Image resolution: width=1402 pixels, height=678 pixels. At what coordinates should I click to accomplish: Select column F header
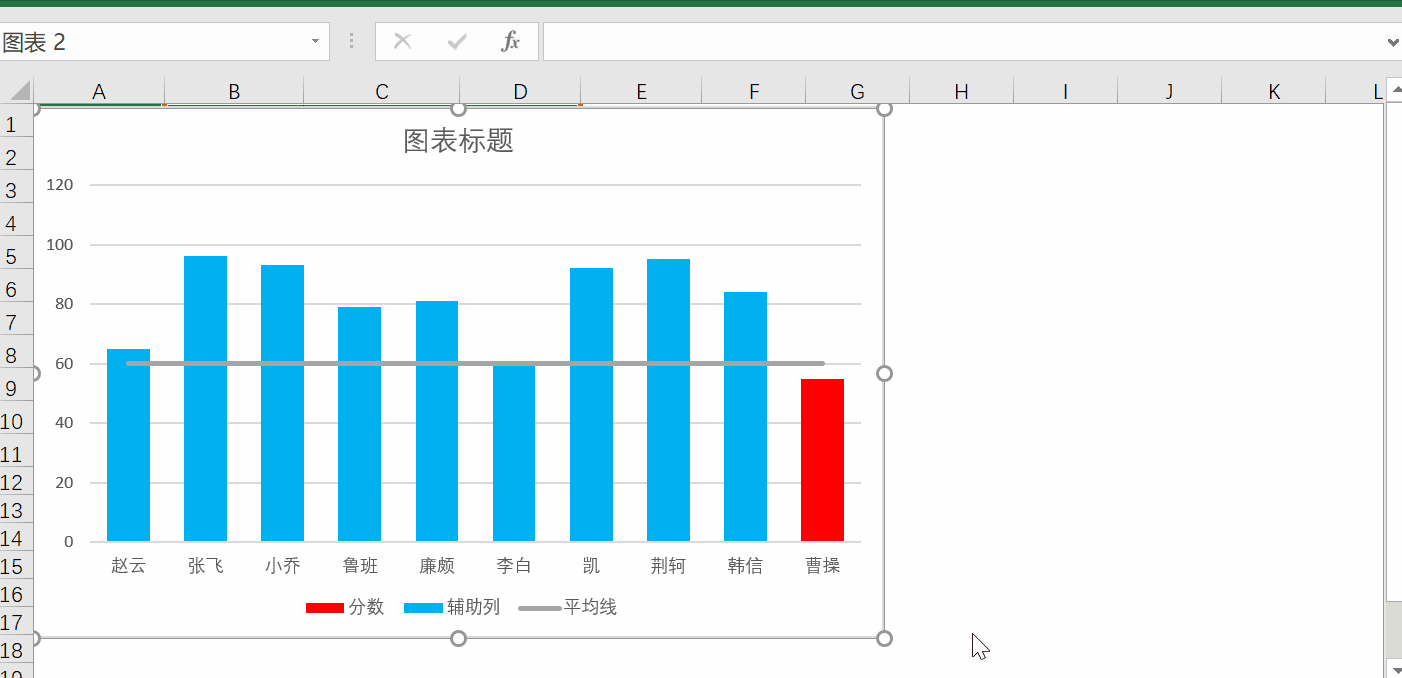pyautogui.click(x=754, y=92)
